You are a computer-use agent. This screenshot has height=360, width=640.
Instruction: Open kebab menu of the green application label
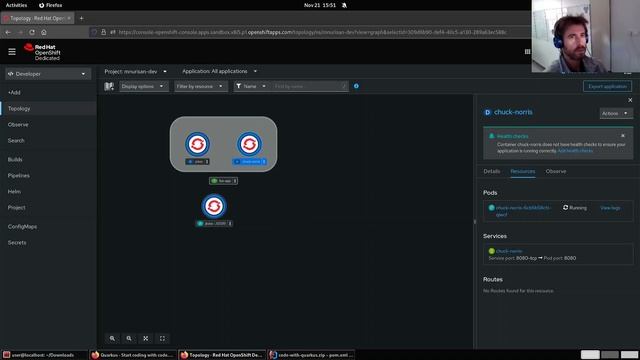tap(235, 181)
